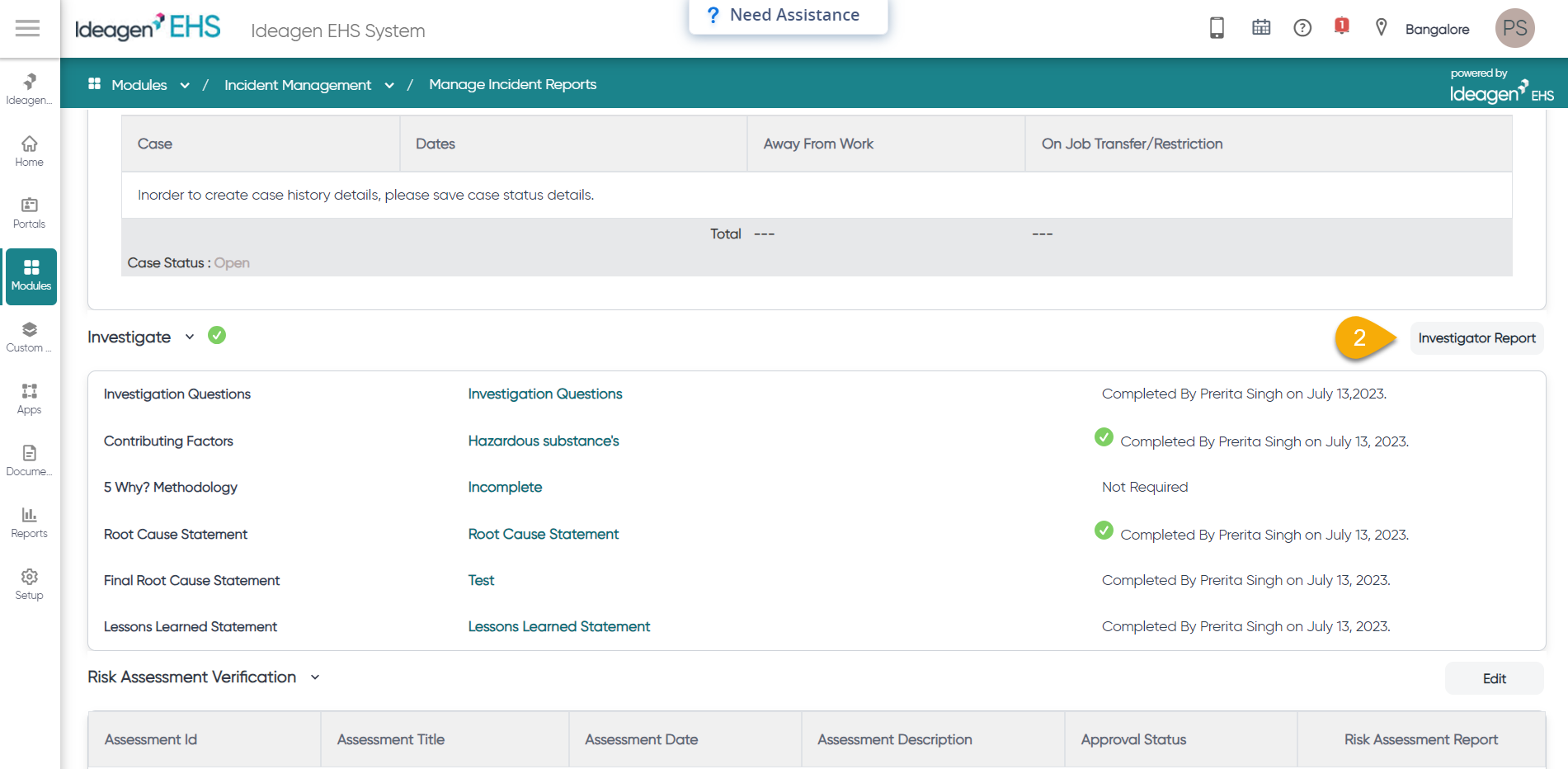Screen dimensions: 1568x769
Task: Click Edit for Risk Assessment Verification
Action: [x=1494, y=678]
